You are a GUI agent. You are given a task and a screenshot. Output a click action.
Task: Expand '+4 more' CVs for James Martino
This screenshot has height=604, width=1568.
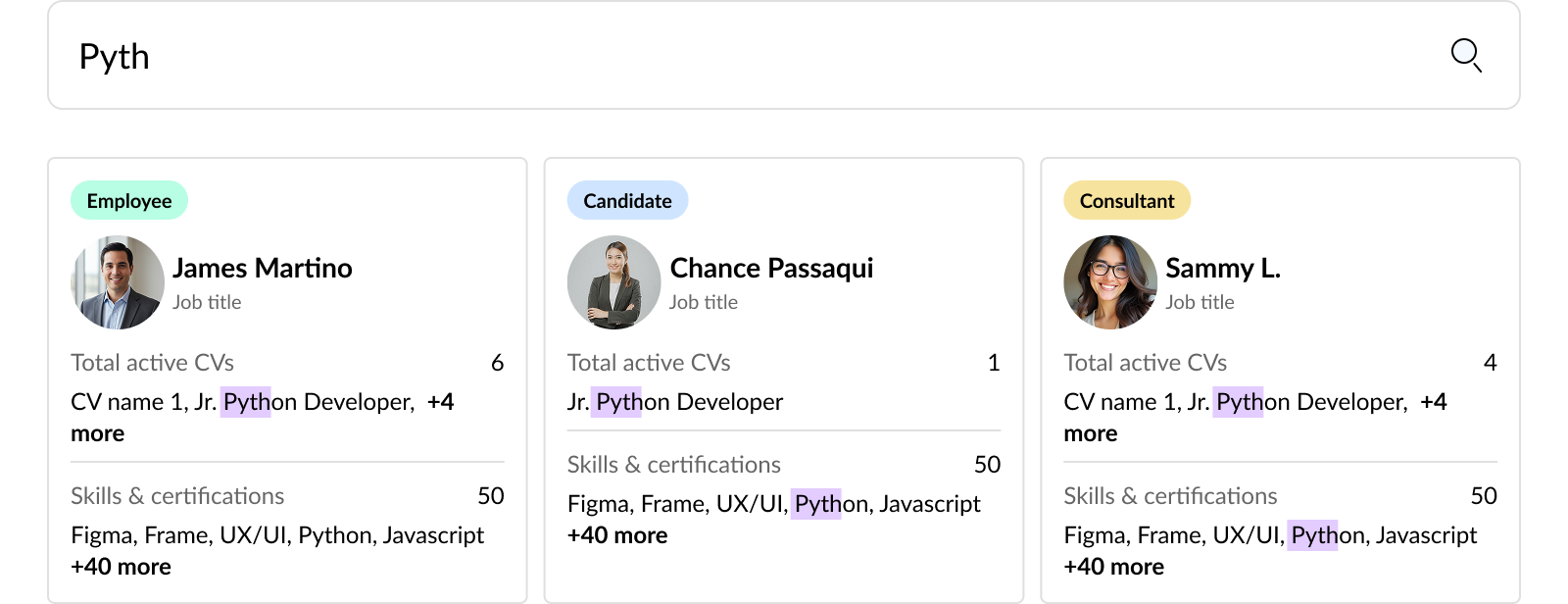[440, 402]
